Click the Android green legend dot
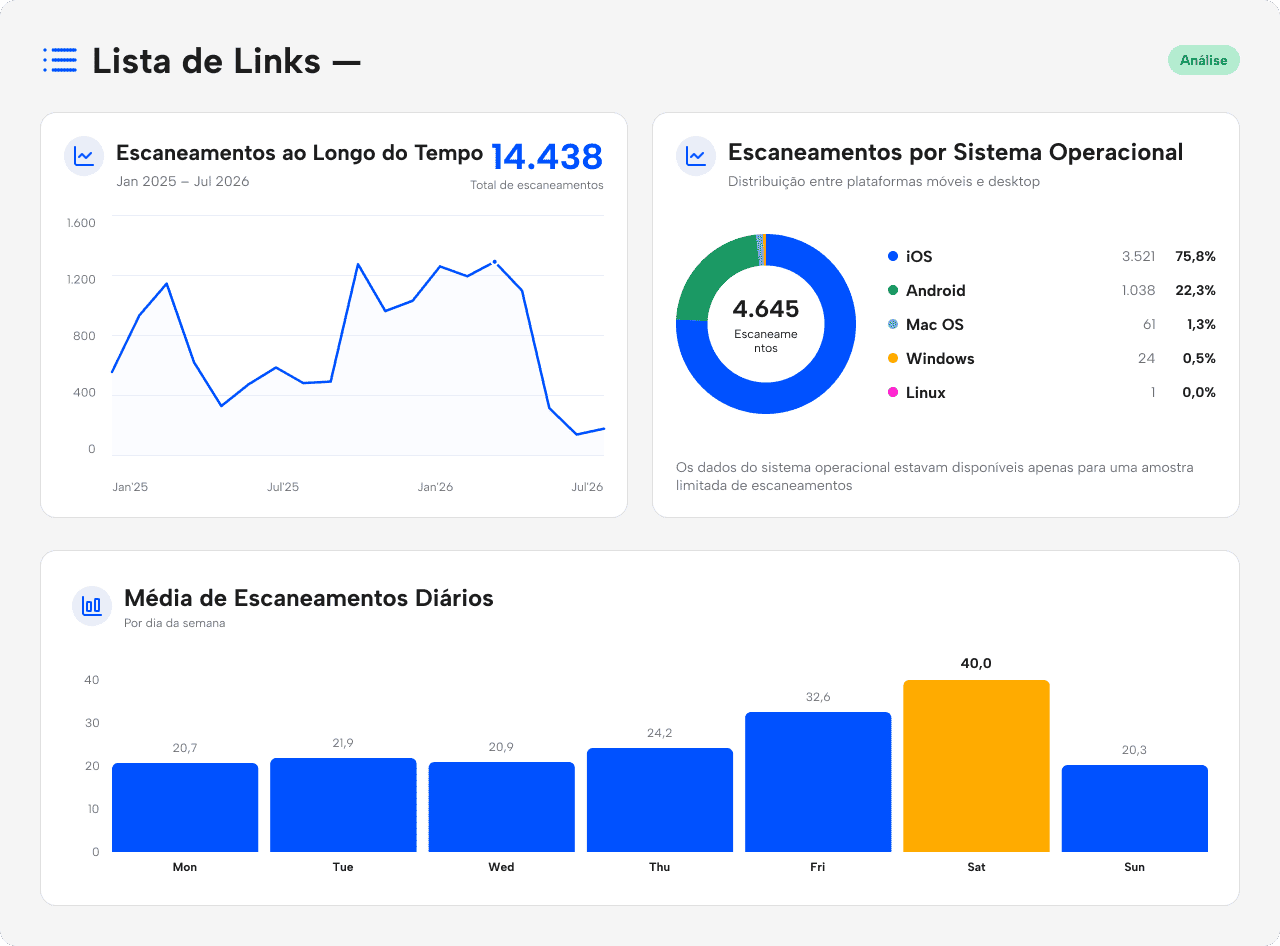 (x=893, y=290)
